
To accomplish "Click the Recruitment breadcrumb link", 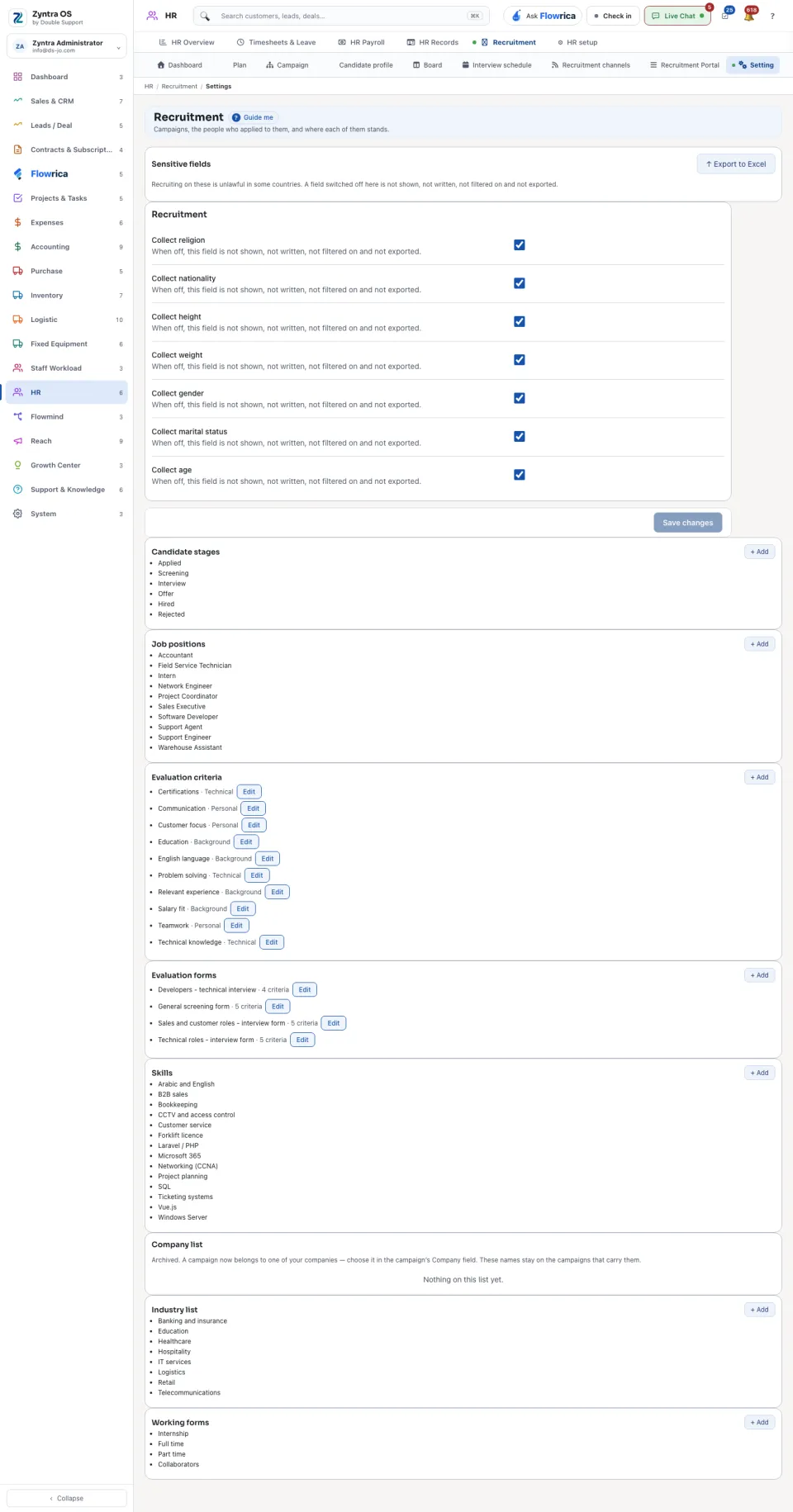I will click(x=179, y=87).
